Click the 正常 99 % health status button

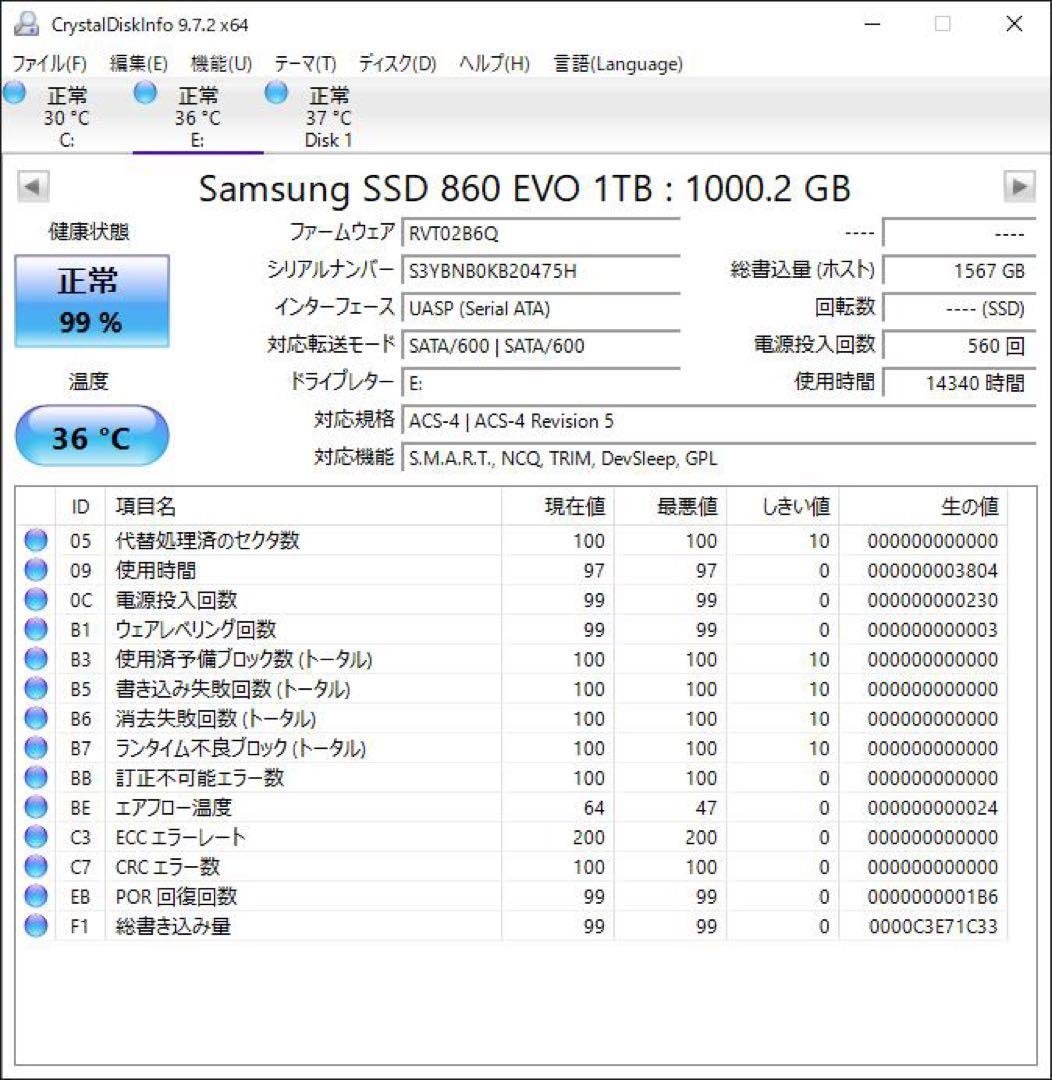[x=92, y=301]
